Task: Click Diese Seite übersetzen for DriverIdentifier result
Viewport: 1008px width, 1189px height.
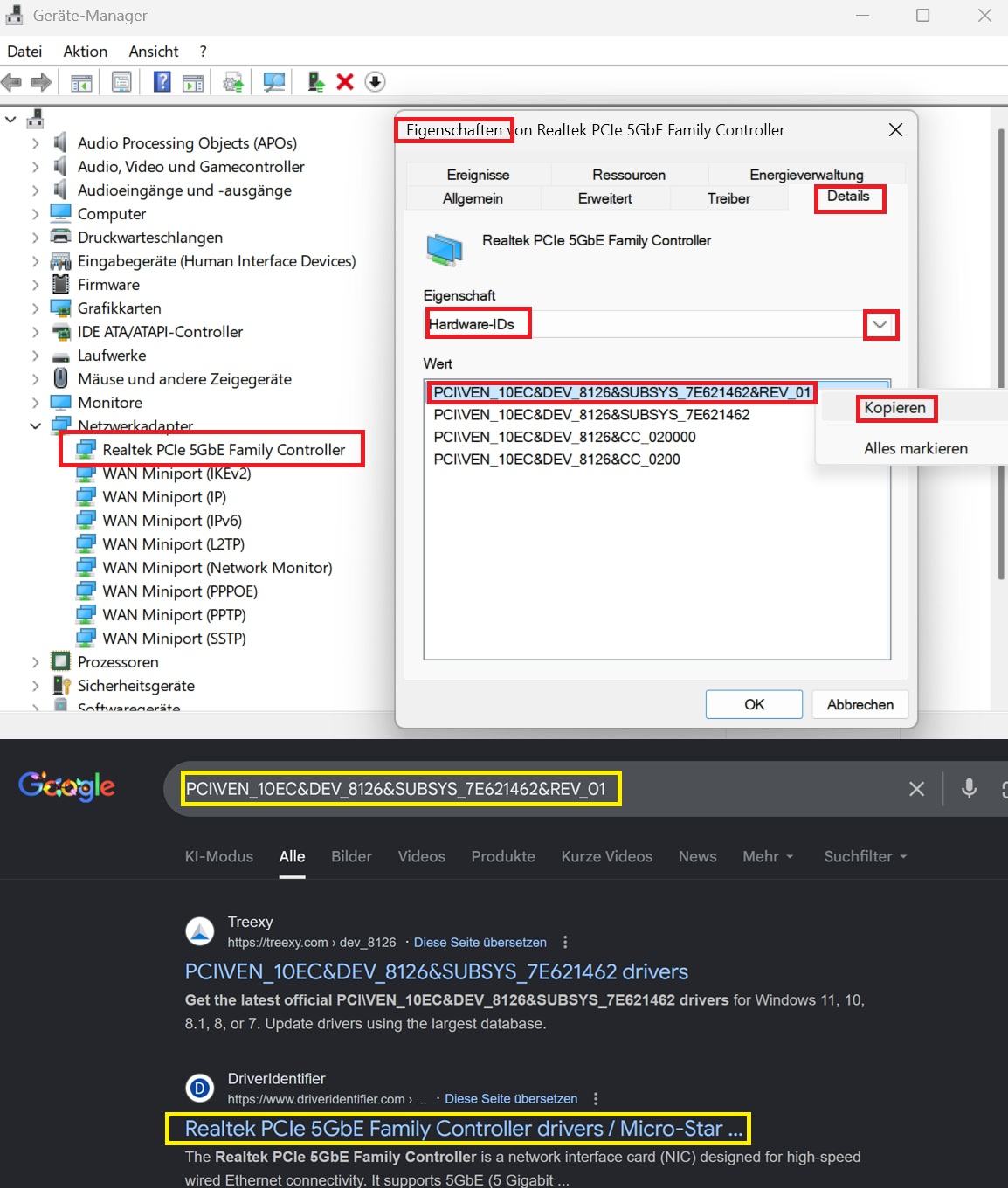Action: [511, 1099]
